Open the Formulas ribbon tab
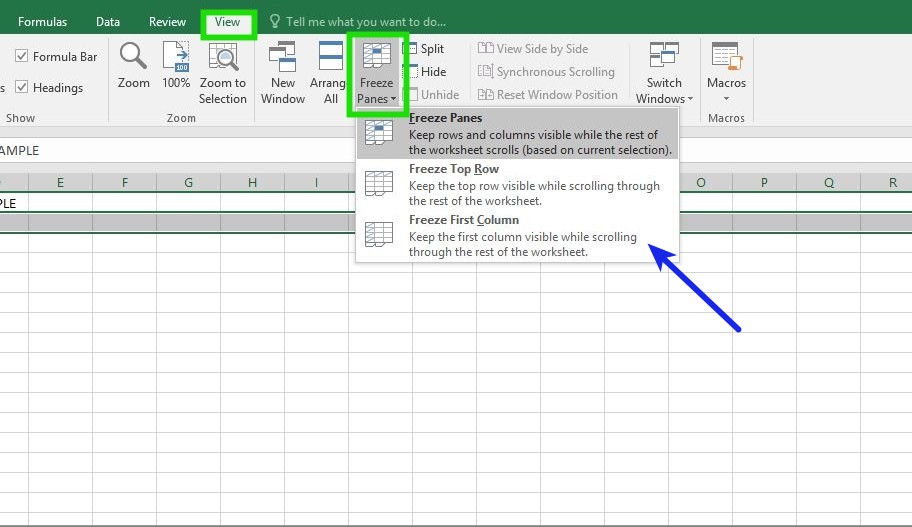Viewport: 912px width, 527px height. coord(42,22)
